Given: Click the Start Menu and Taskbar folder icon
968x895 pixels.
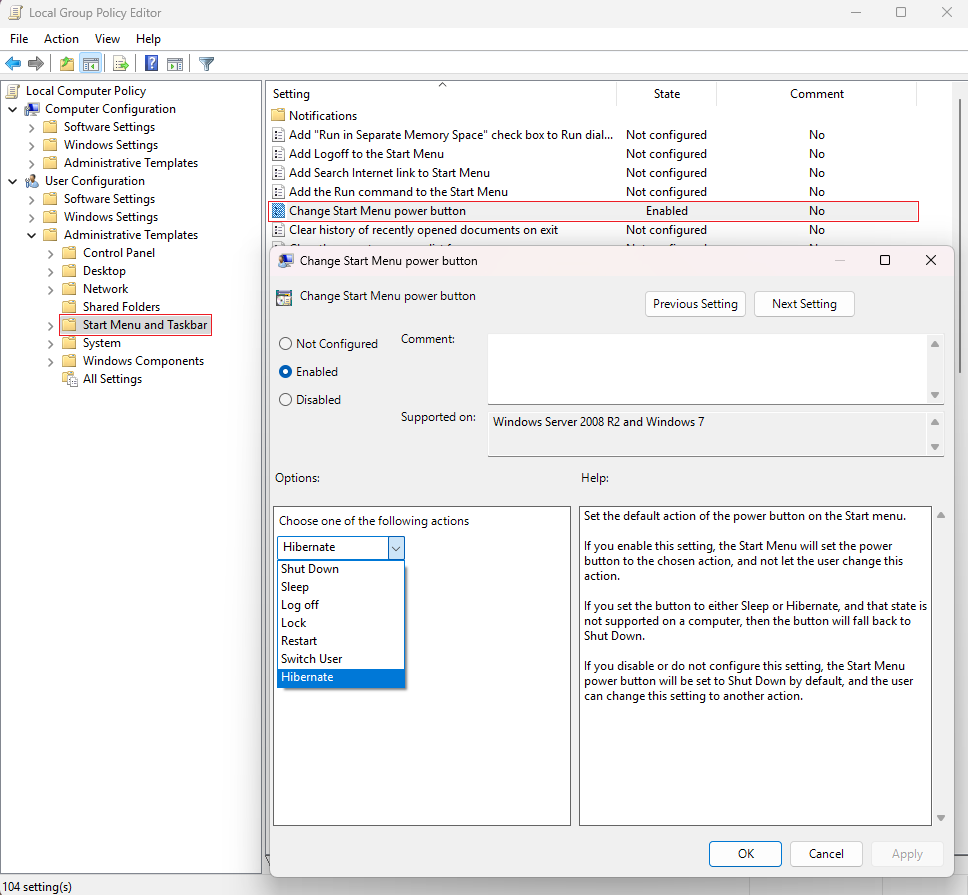Looking at the screenshot, I should pos(70,325).
